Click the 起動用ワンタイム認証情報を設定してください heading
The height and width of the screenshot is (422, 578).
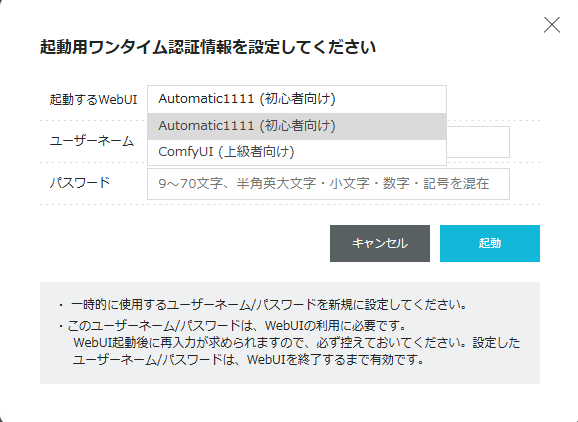click(x=208, y=47)
